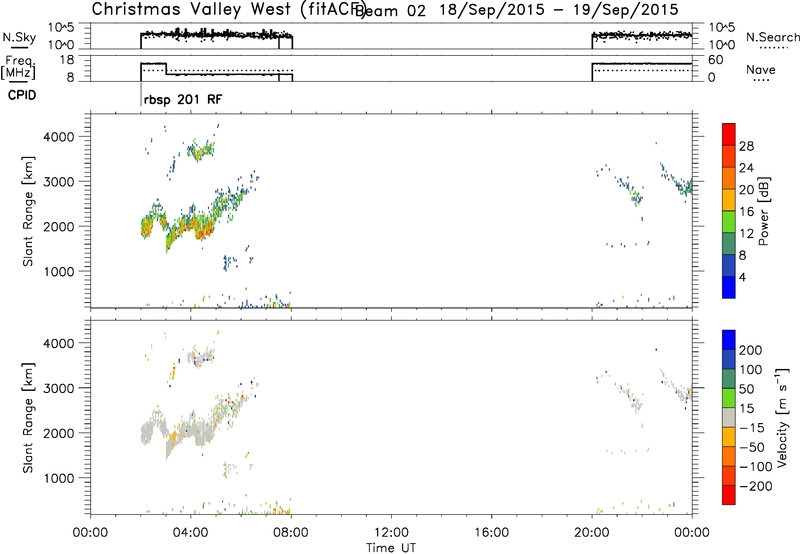The width and height of the screenshot is (800, 554).
Task: Click the 'Velocity [m s⁻¹]' colorbar label
Action: pos(782,417)
